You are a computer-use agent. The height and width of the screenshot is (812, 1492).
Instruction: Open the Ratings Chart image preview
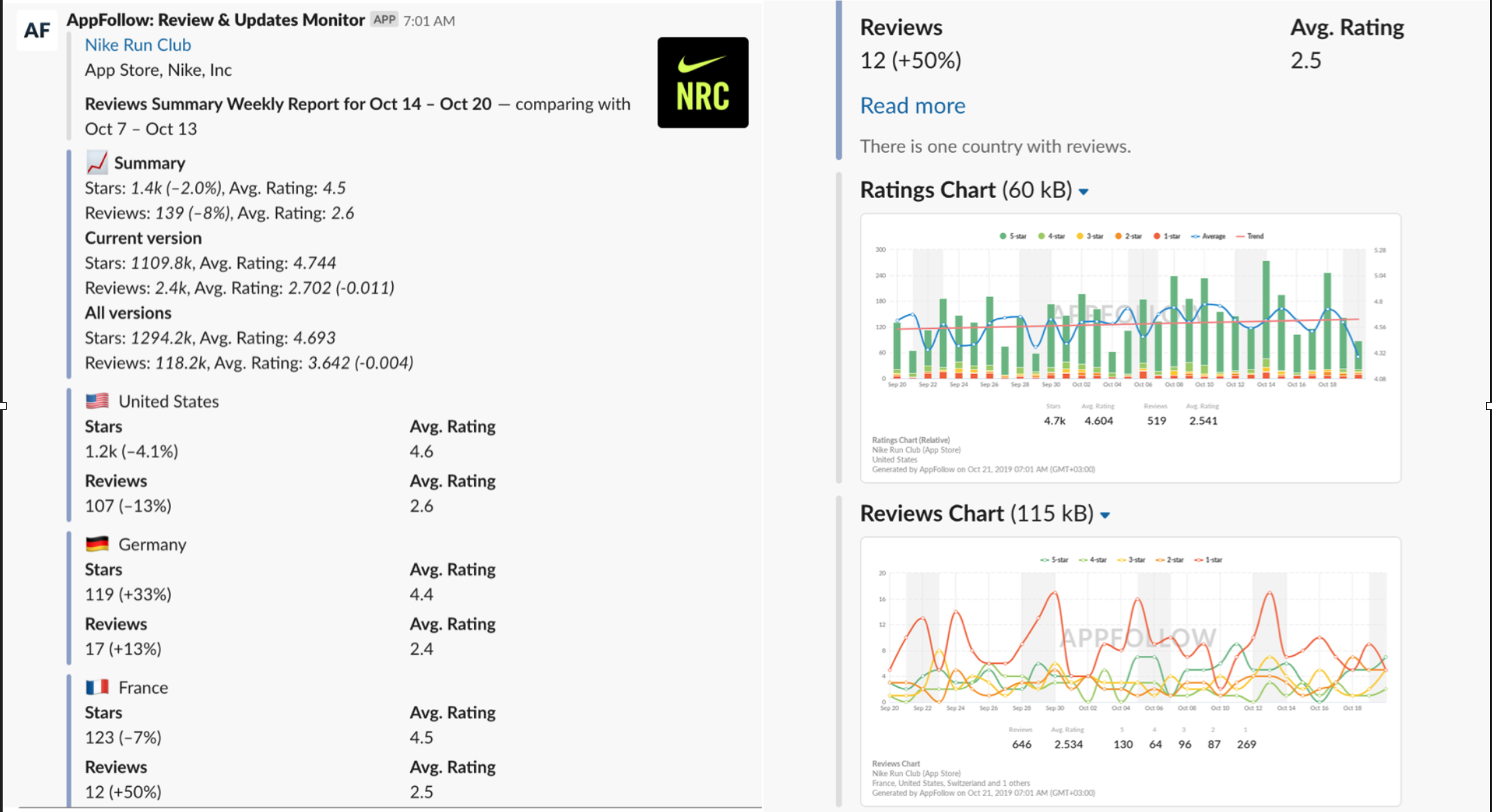(1130, 348)
